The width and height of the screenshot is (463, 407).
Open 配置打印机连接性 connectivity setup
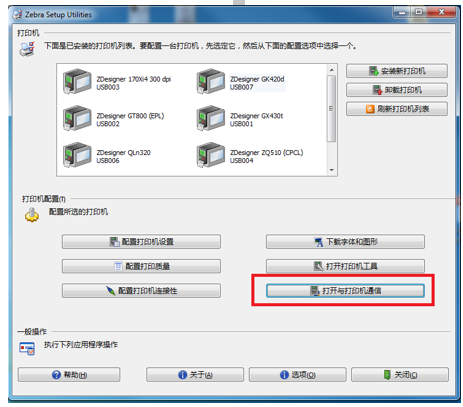pos(141,291)
